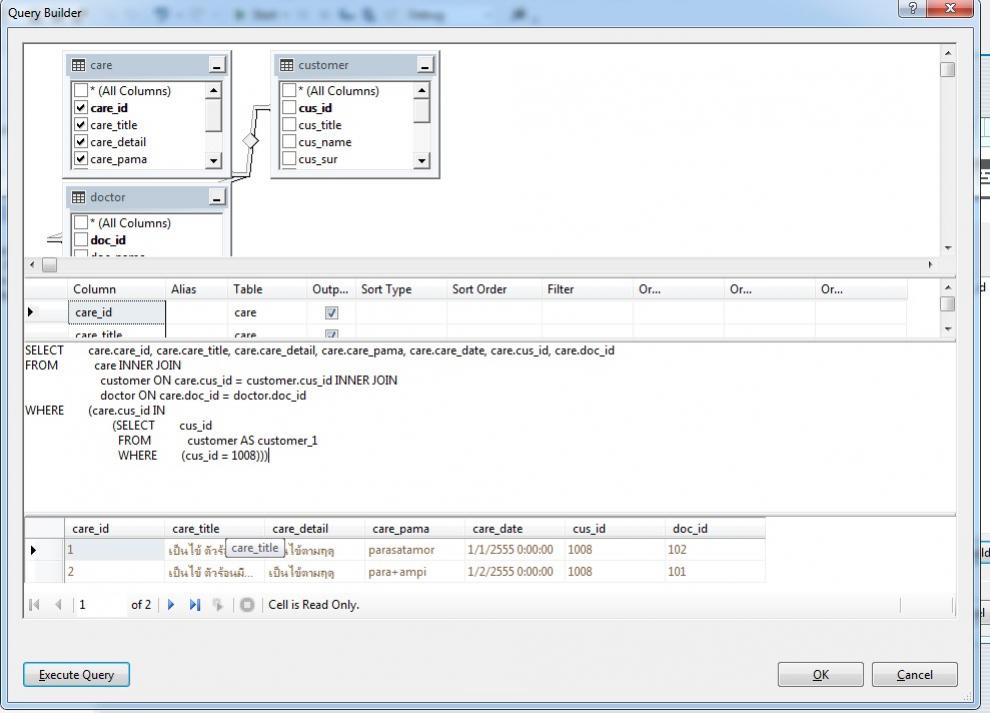Uncheck care_pama in care table
This screenshot has height=713, width=990.
[81, 159]
